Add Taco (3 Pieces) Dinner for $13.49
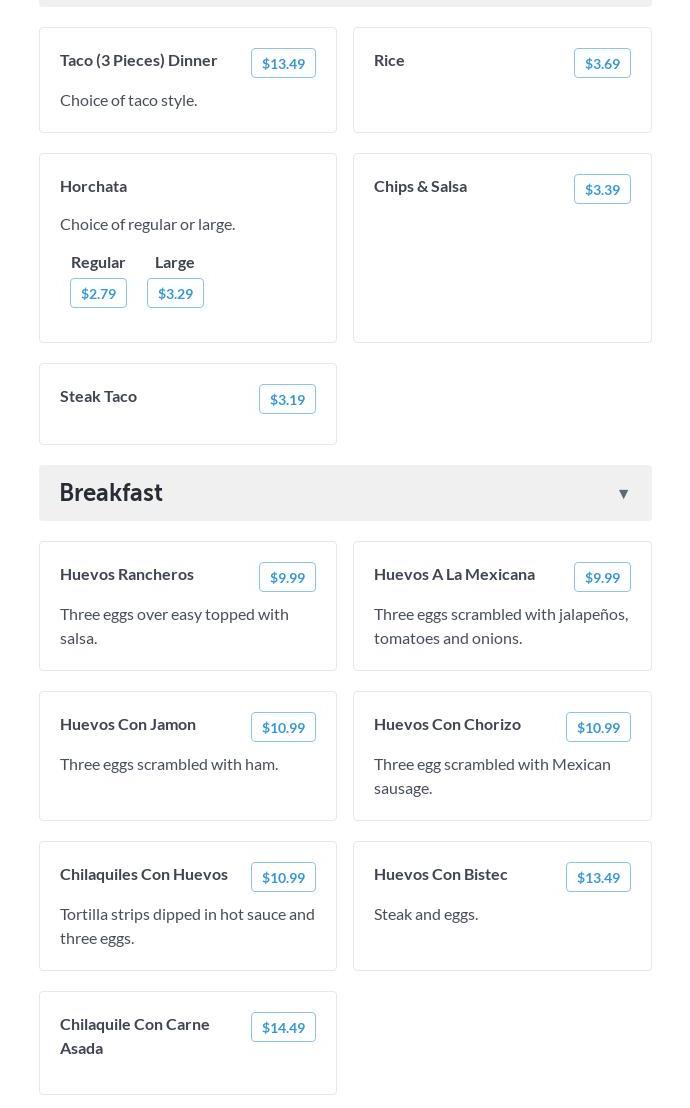 tap(283, 64)
